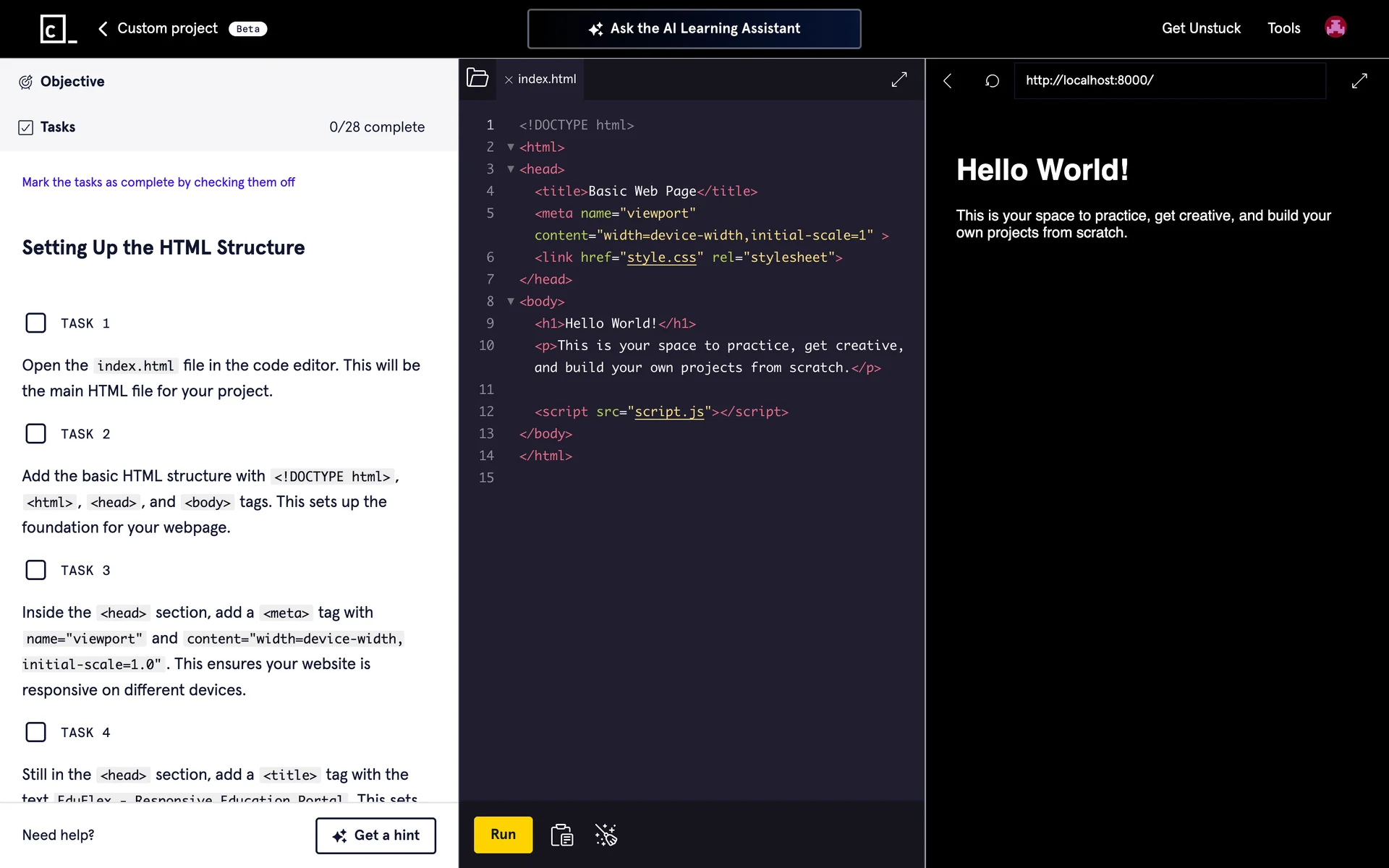Click the Codecademy logo icon

coord(58,29)
